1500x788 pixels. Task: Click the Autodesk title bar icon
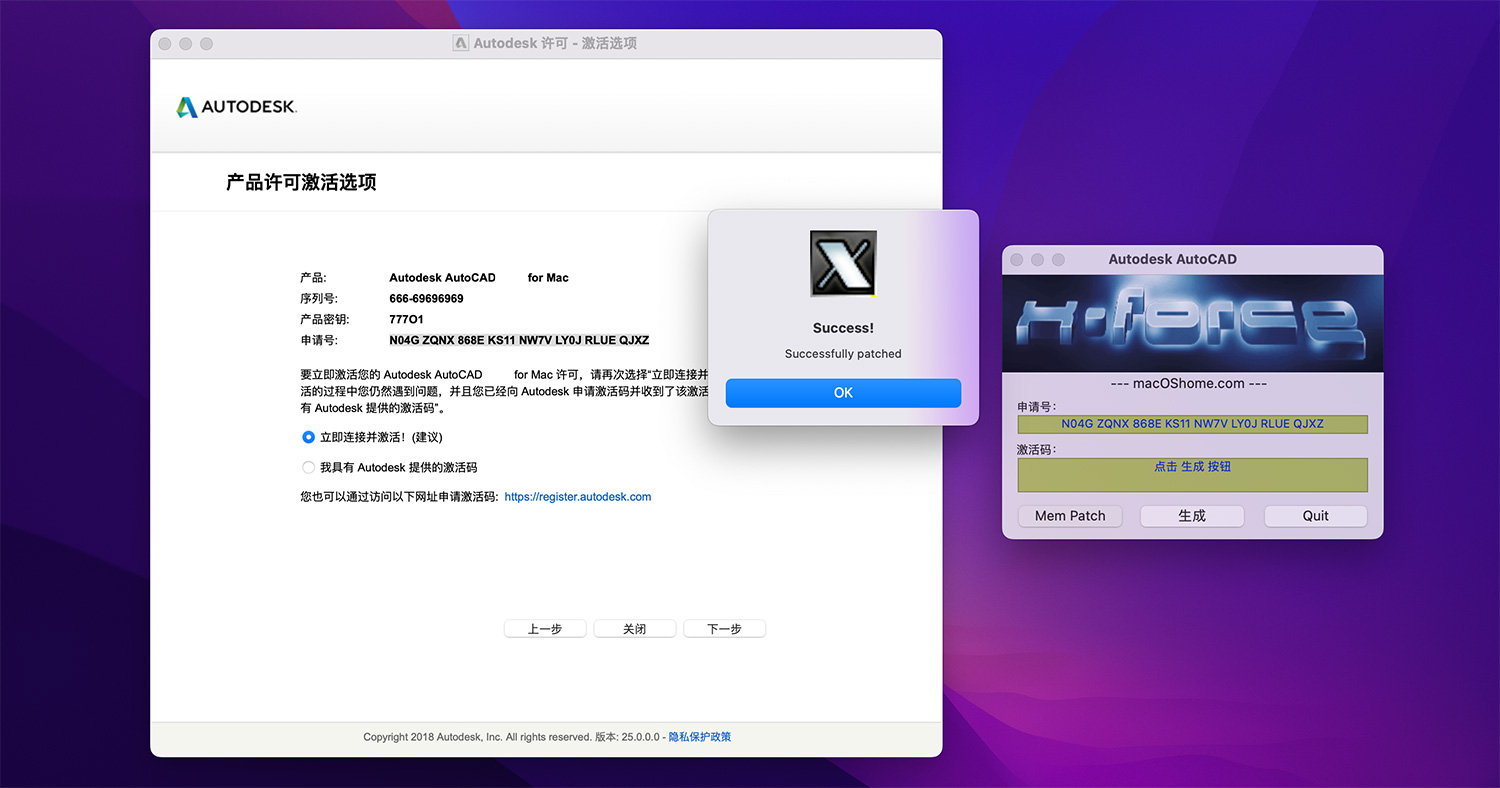[461, 44]
